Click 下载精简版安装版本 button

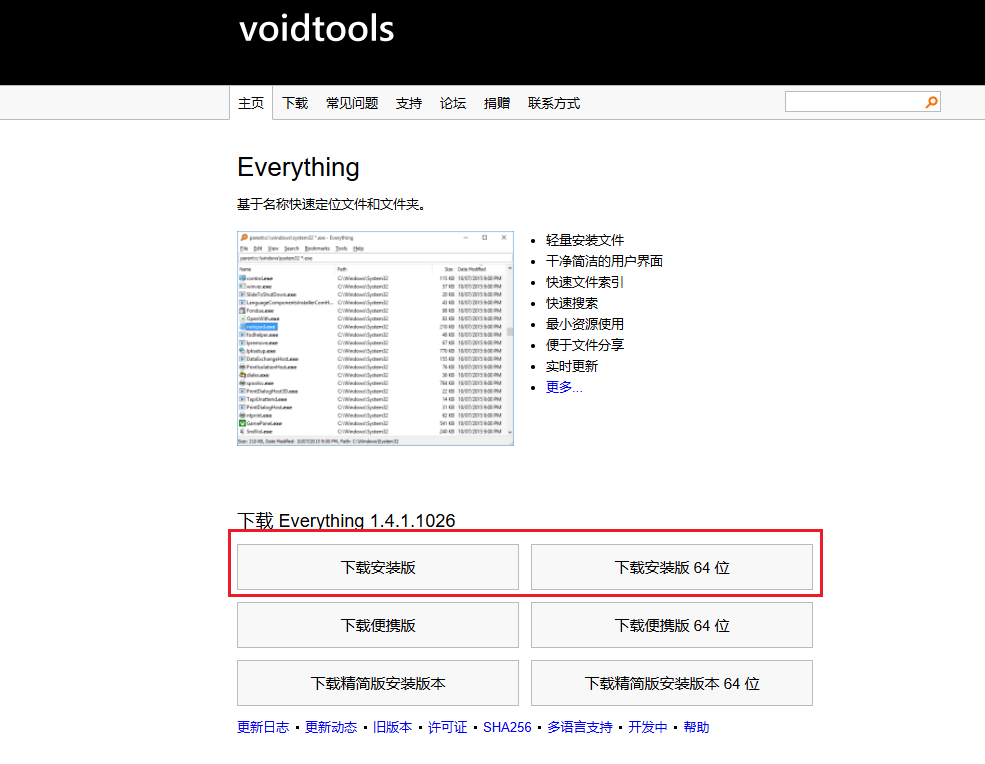coord(376,682)
